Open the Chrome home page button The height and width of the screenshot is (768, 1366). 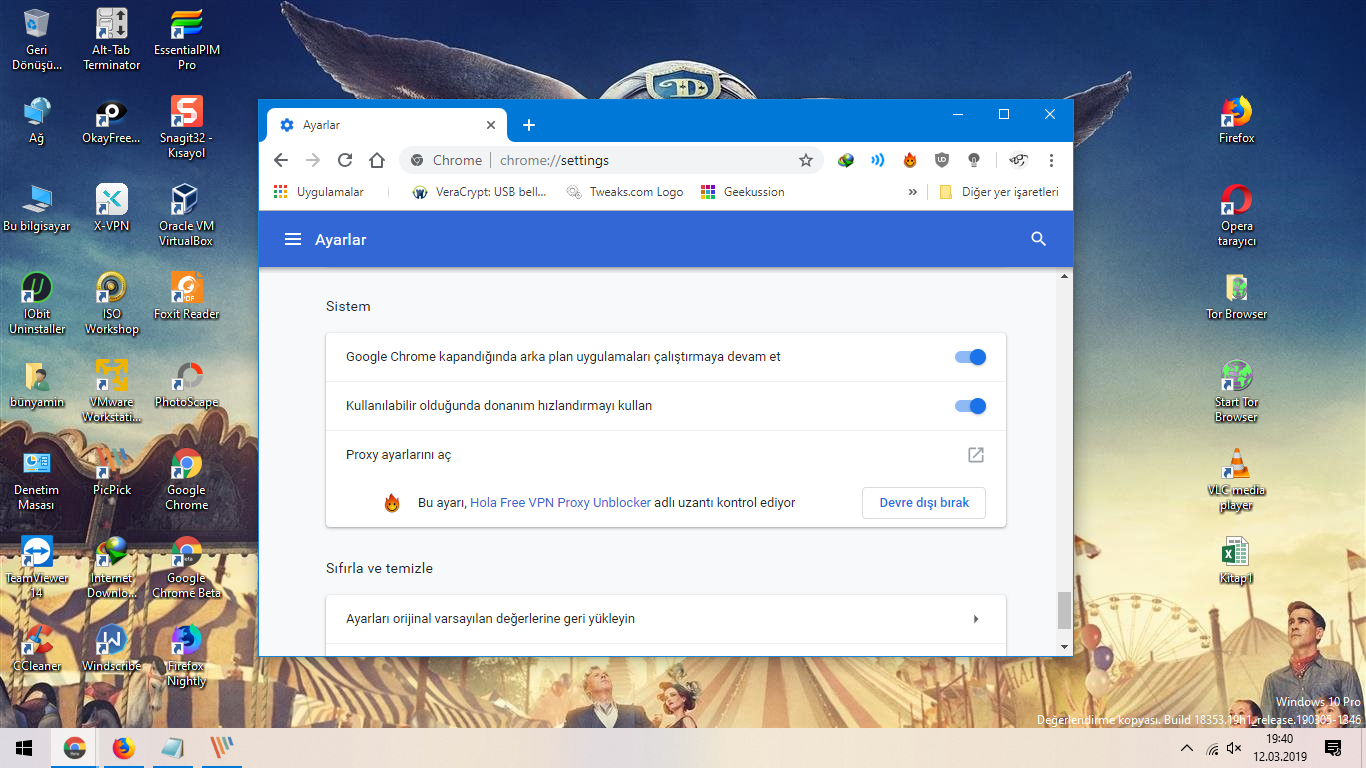tap(377, 160)
